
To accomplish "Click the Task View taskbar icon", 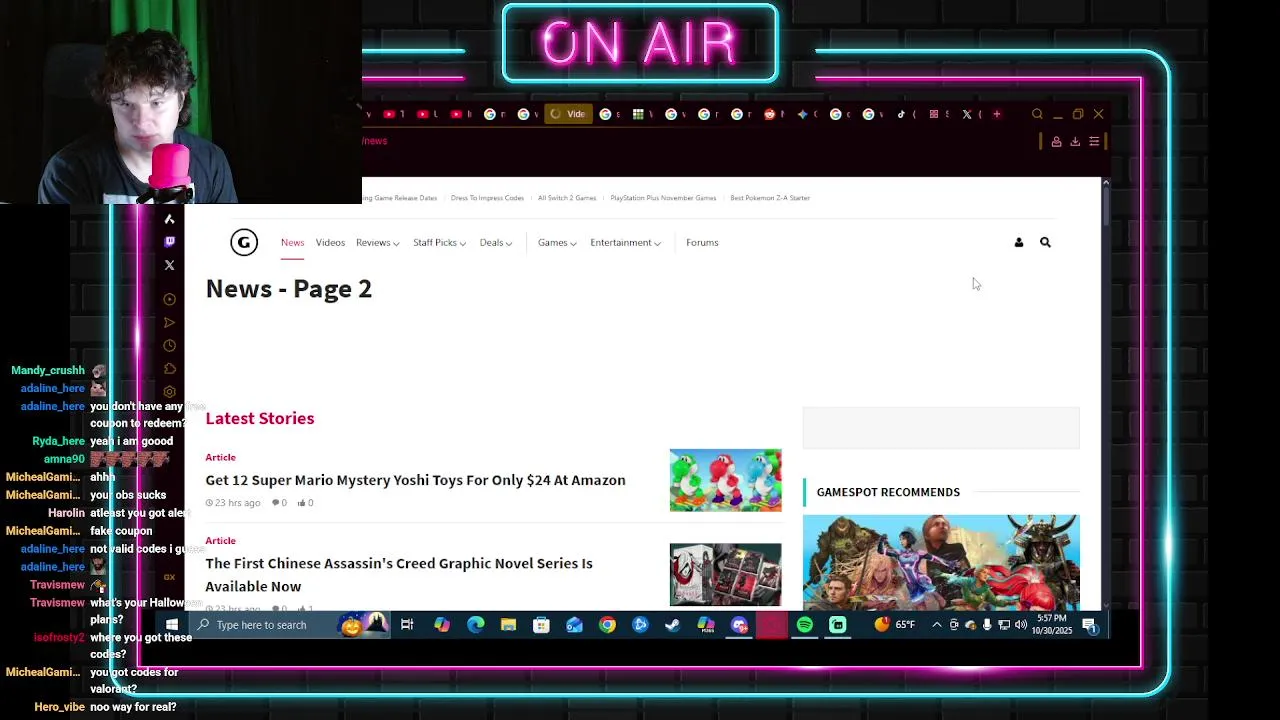I will click(x=407, y=625).
